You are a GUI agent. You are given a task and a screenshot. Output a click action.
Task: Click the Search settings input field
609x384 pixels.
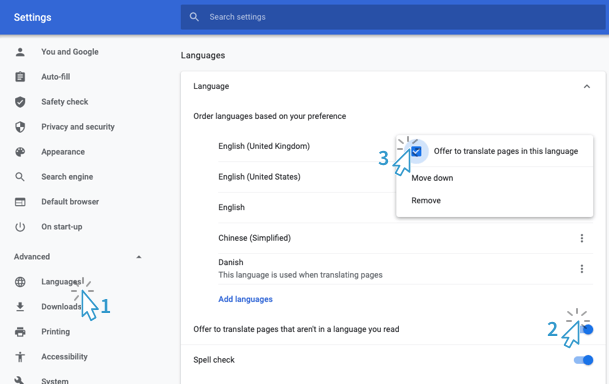click(393, 17)
